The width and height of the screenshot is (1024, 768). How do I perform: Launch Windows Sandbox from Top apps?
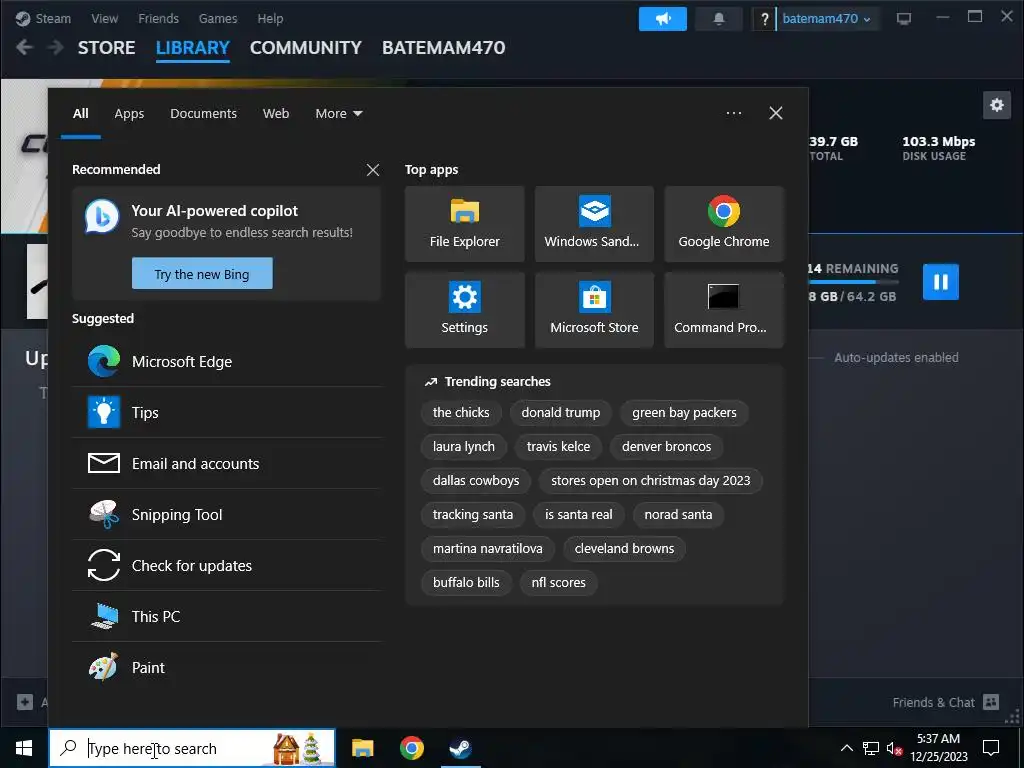point(594,224)
